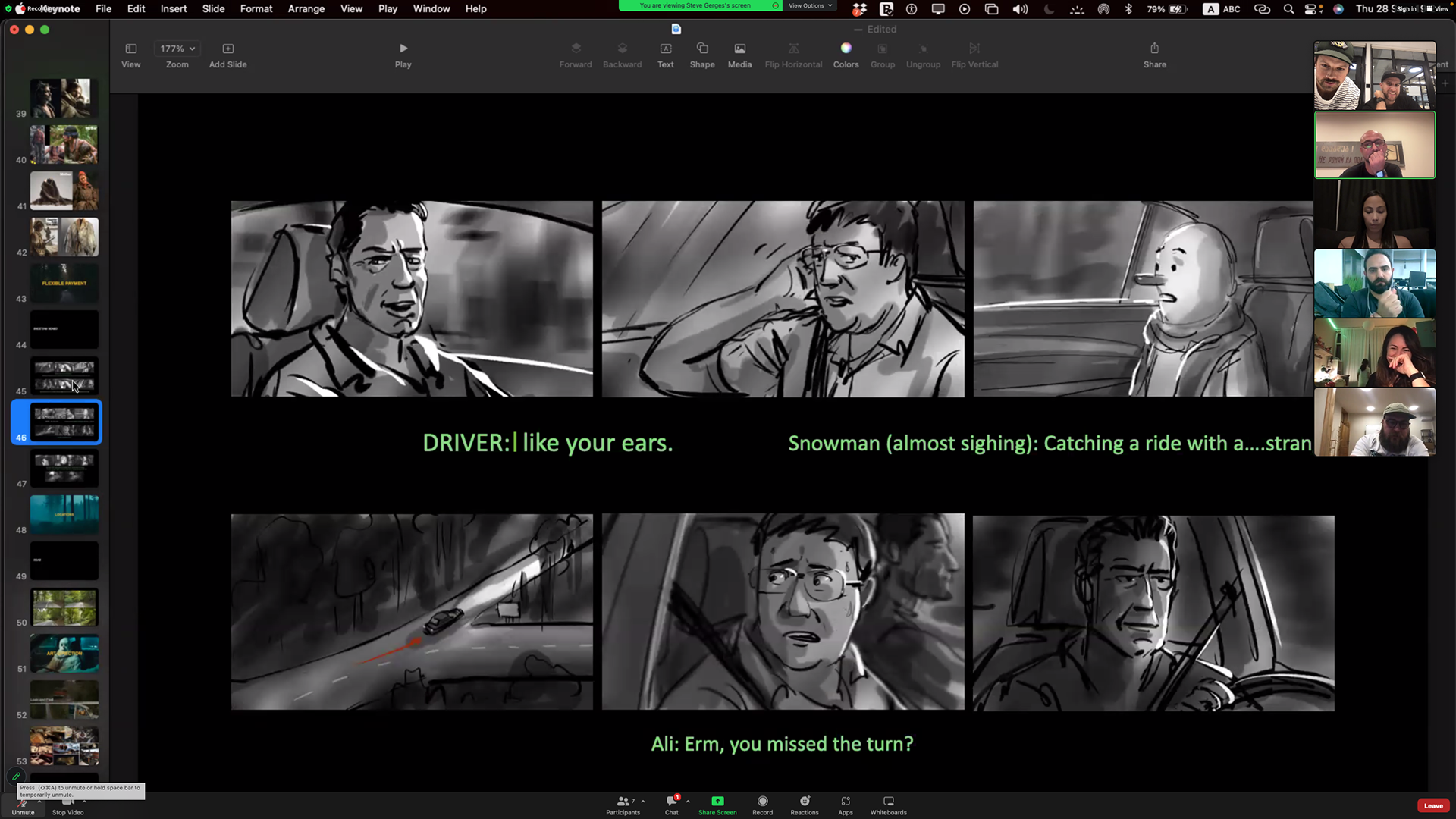Viewport: 1456px width, 819px height.
Task: Expand View Options dropdown
Action: 810,6
